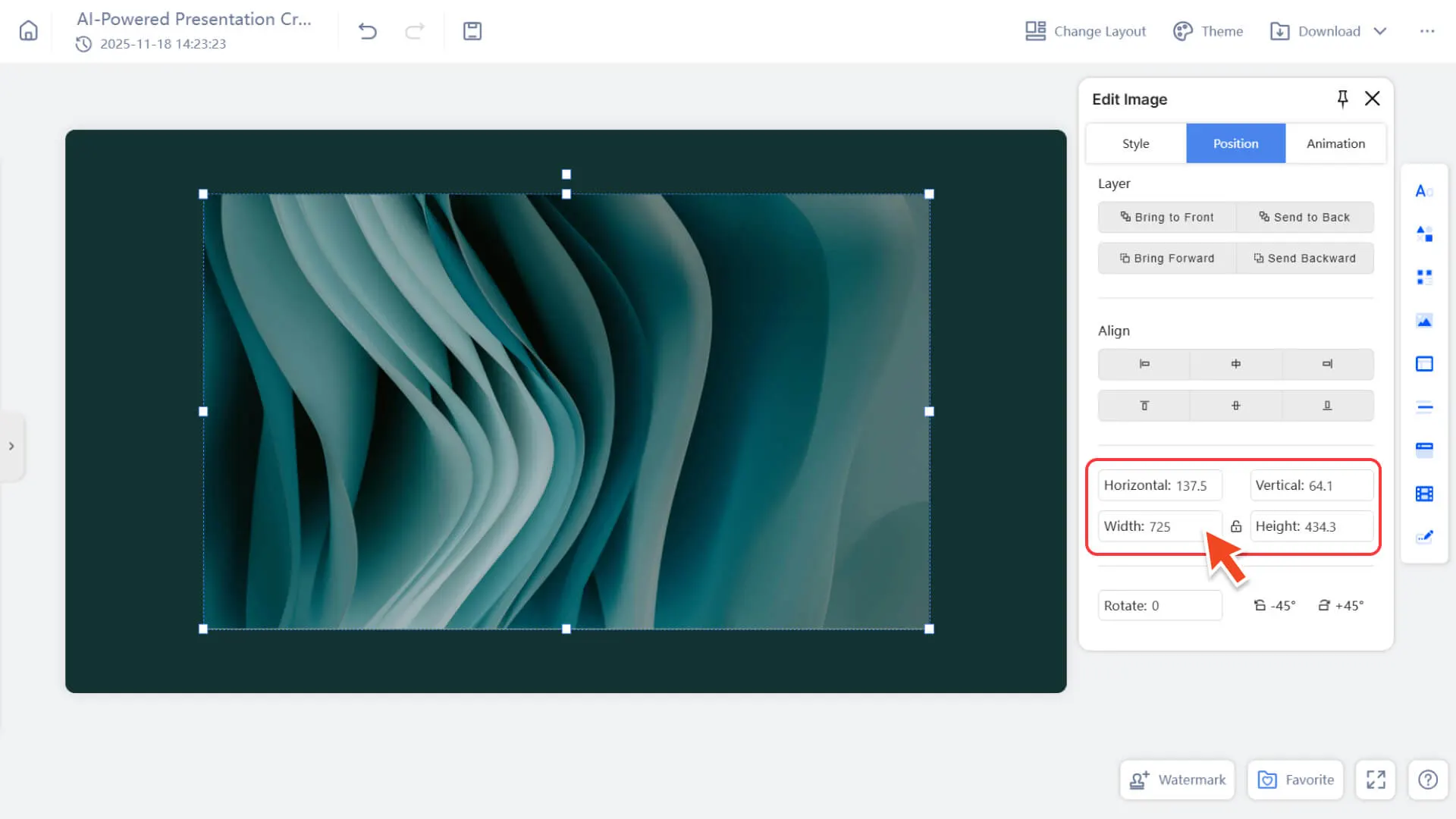Image resolution: width=1456 pixels, height=819 pixels.
Task: Open the rectangle frame sidebar icon
Action: tap(1424, 364)
